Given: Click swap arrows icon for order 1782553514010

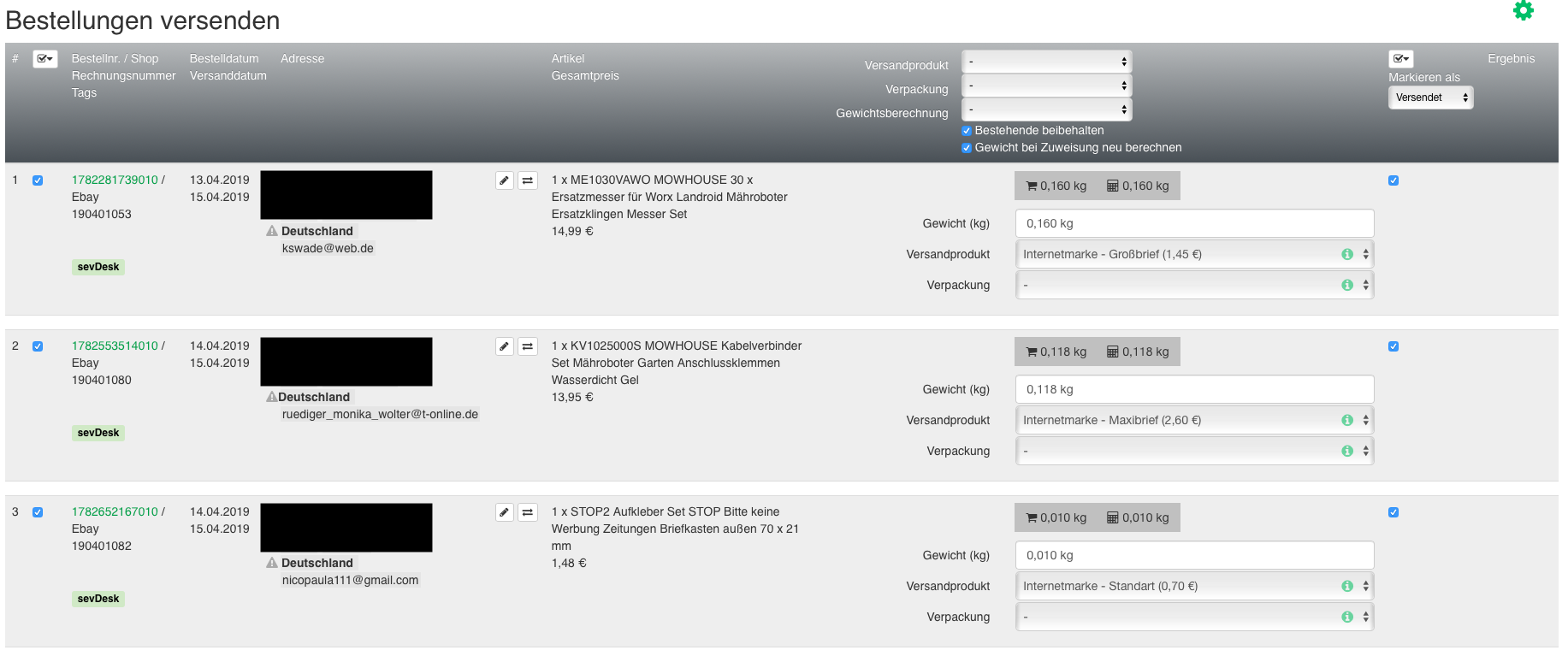Looking at the screenshot, I should click(528, 346).
